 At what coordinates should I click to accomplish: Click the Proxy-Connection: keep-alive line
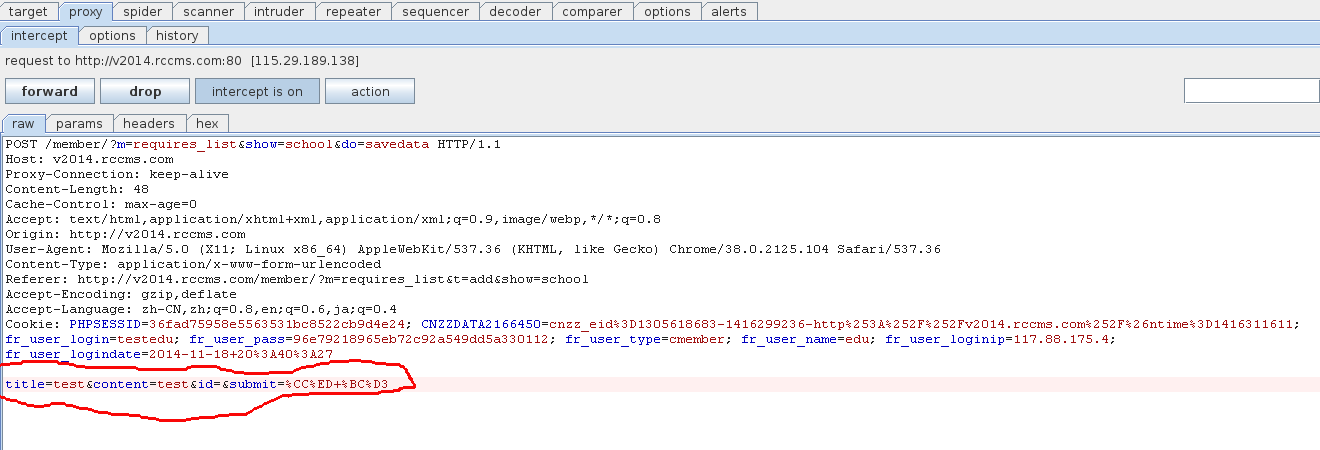point(117,174)
